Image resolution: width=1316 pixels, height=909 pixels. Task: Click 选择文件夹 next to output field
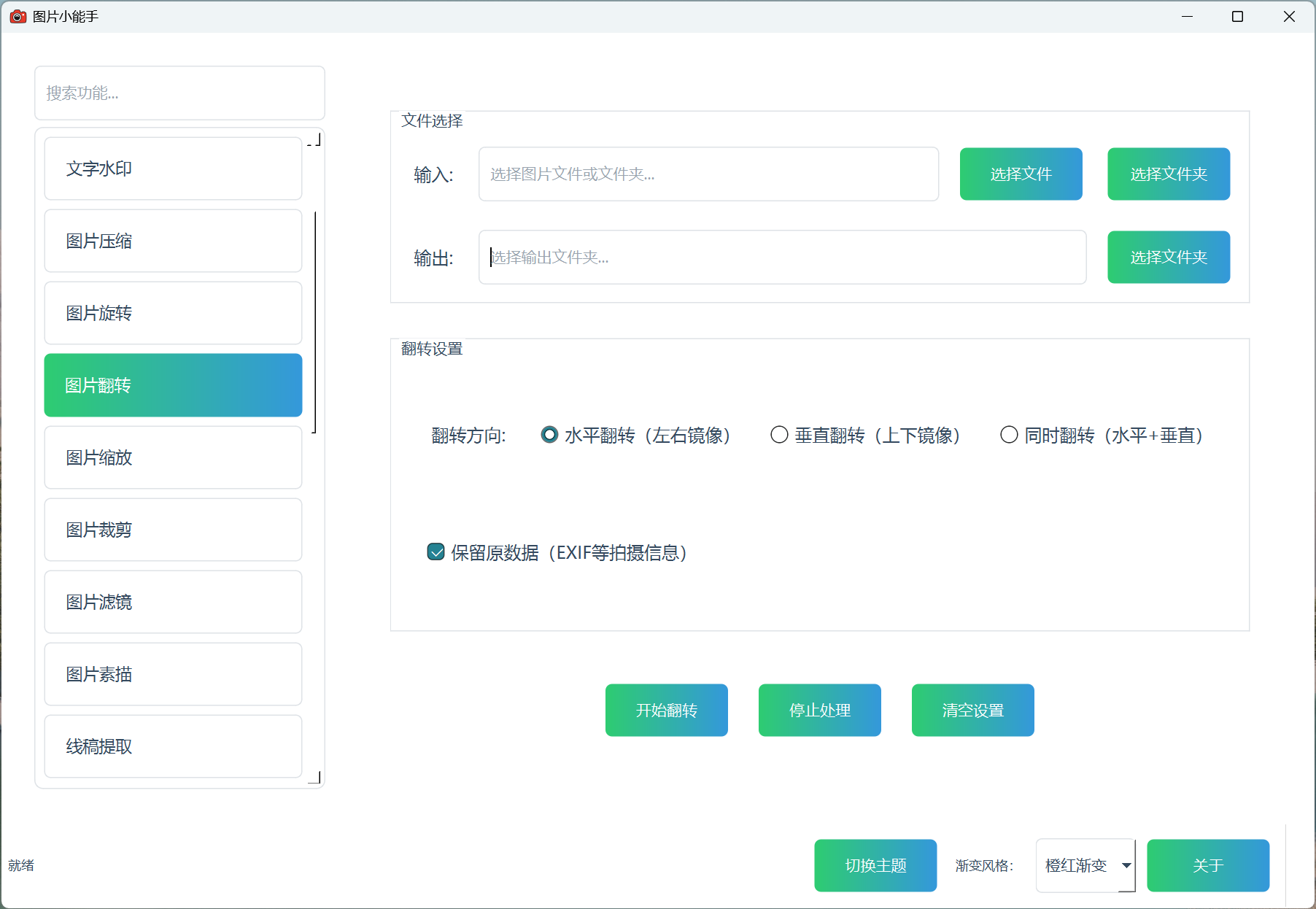point(1168,257)
